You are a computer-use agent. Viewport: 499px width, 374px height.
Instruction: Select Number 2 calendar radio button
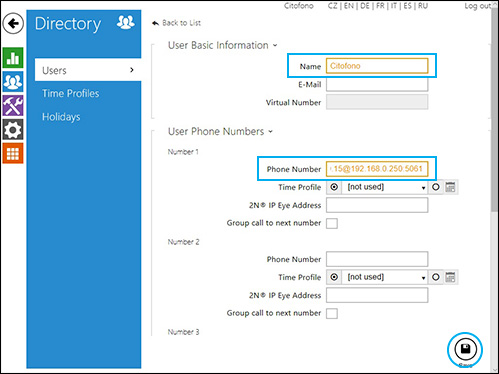click(x=436, y=277)
